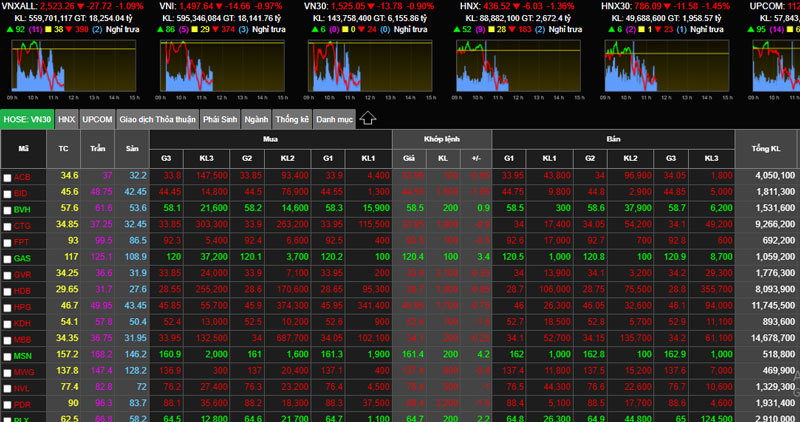
Task: Expand the Phái Sinh menu
Action: tap(219, 119)
